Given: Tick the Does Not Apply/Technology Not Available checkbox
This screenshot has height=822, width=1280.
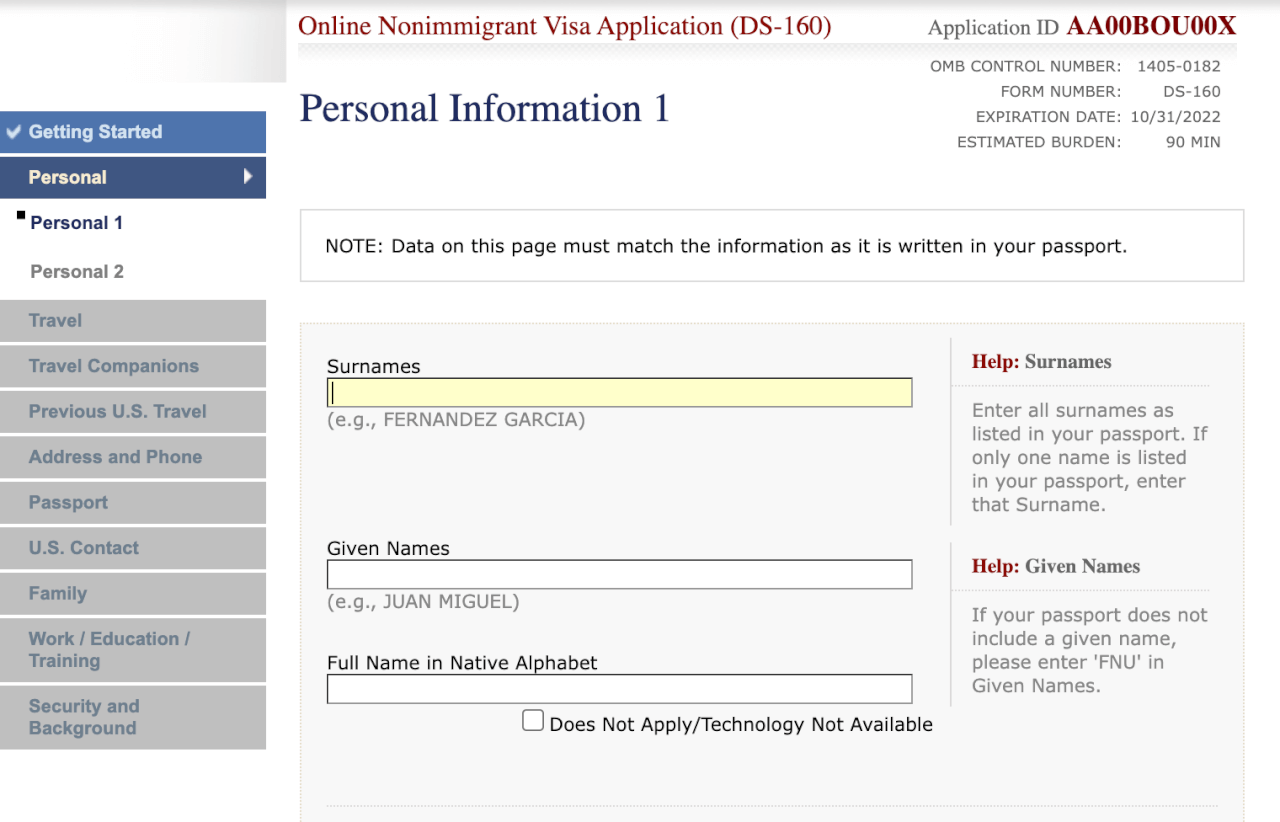Looking at the screenshot, I should pos(533,721).
